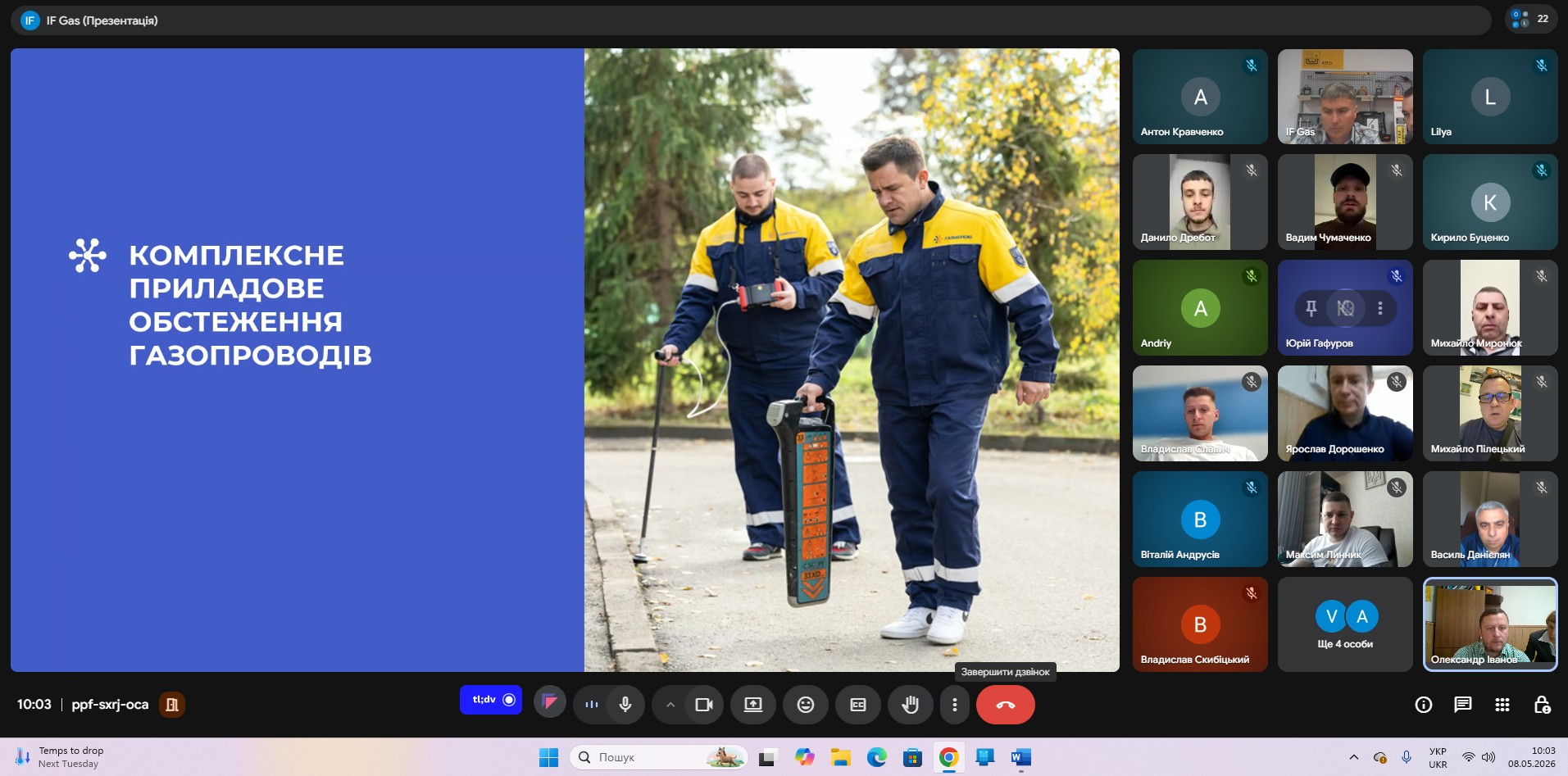Open the emoji reactions panel
1568x776 pixels.
[806, 705]
